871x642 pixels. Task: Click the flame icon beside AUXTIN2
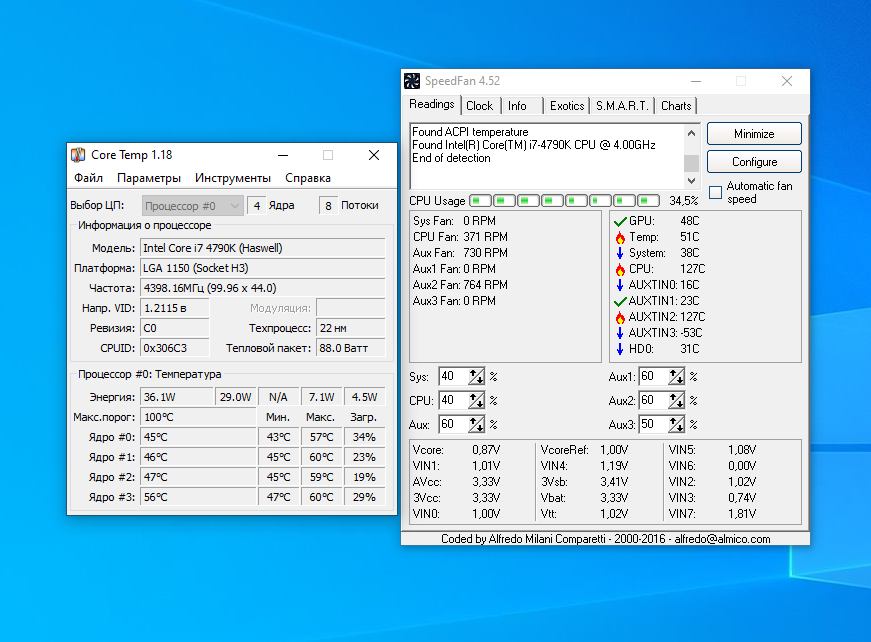[x=620, y=317]
